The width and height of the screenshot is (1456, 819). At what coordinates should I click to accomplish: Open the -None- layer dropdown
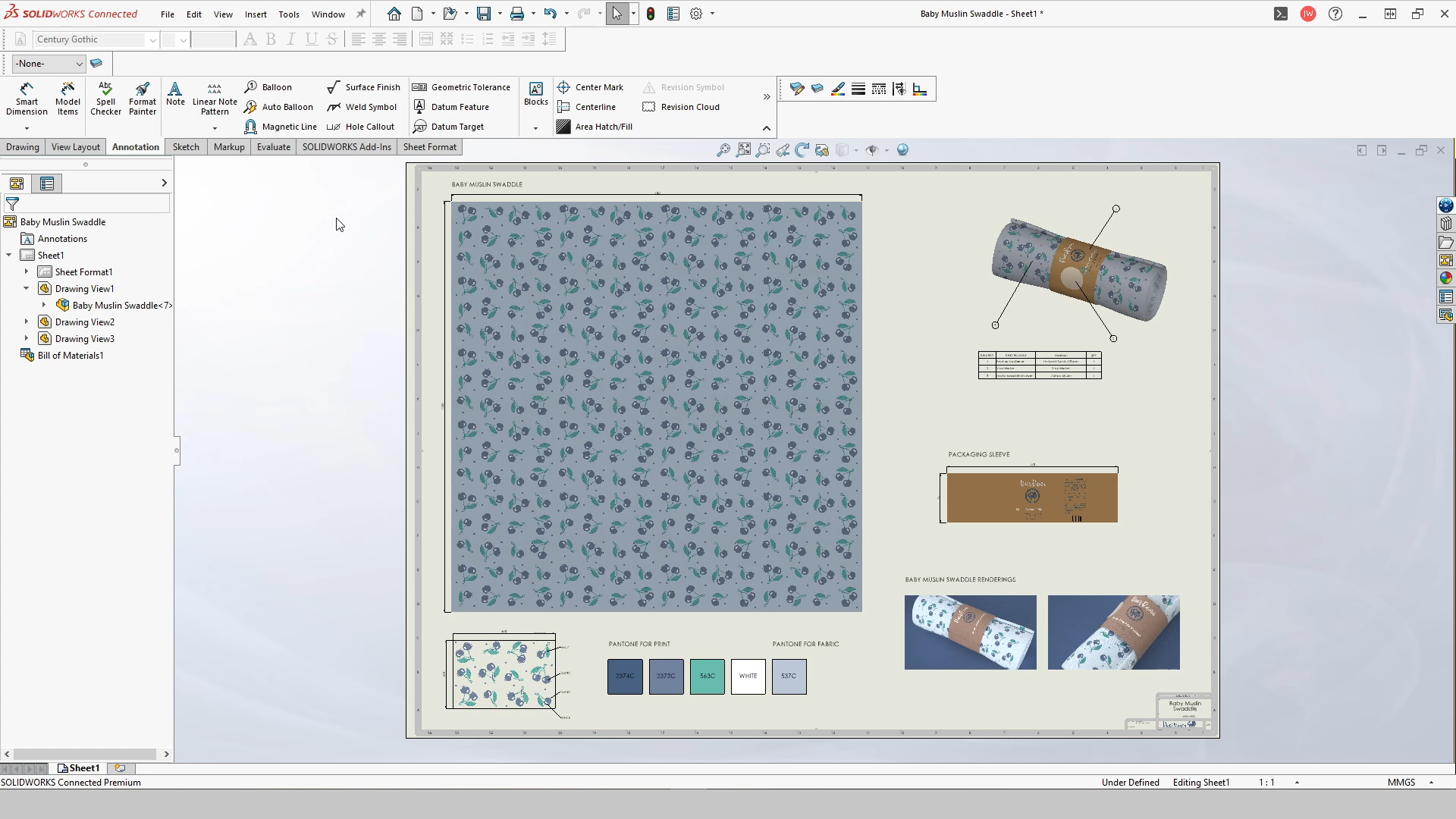click(78, 64)
